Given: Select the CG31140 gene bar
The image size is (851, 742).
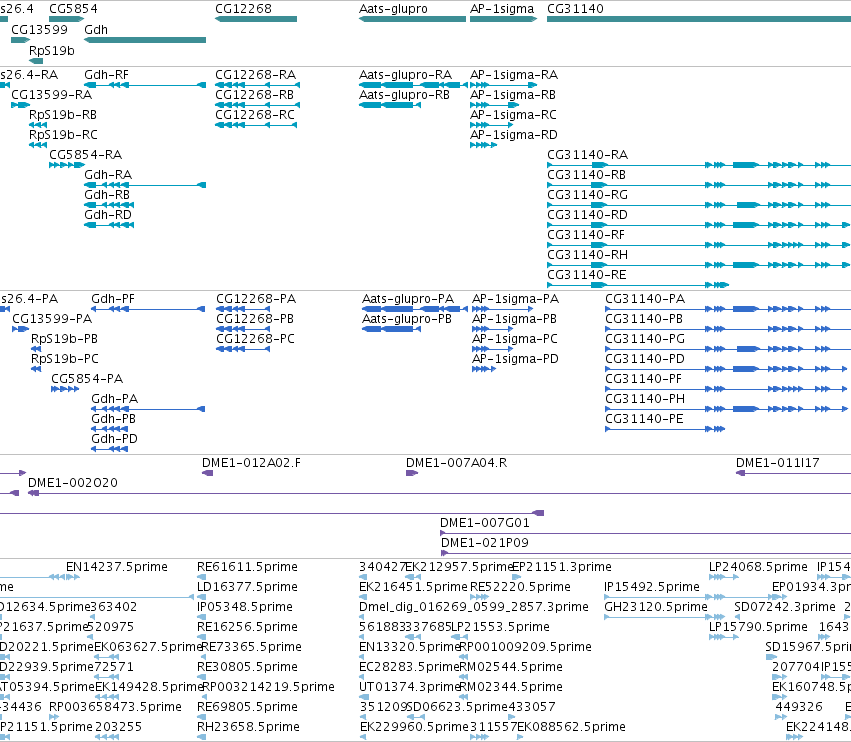Looking at the screenshot, I should [x=699, y=19].
